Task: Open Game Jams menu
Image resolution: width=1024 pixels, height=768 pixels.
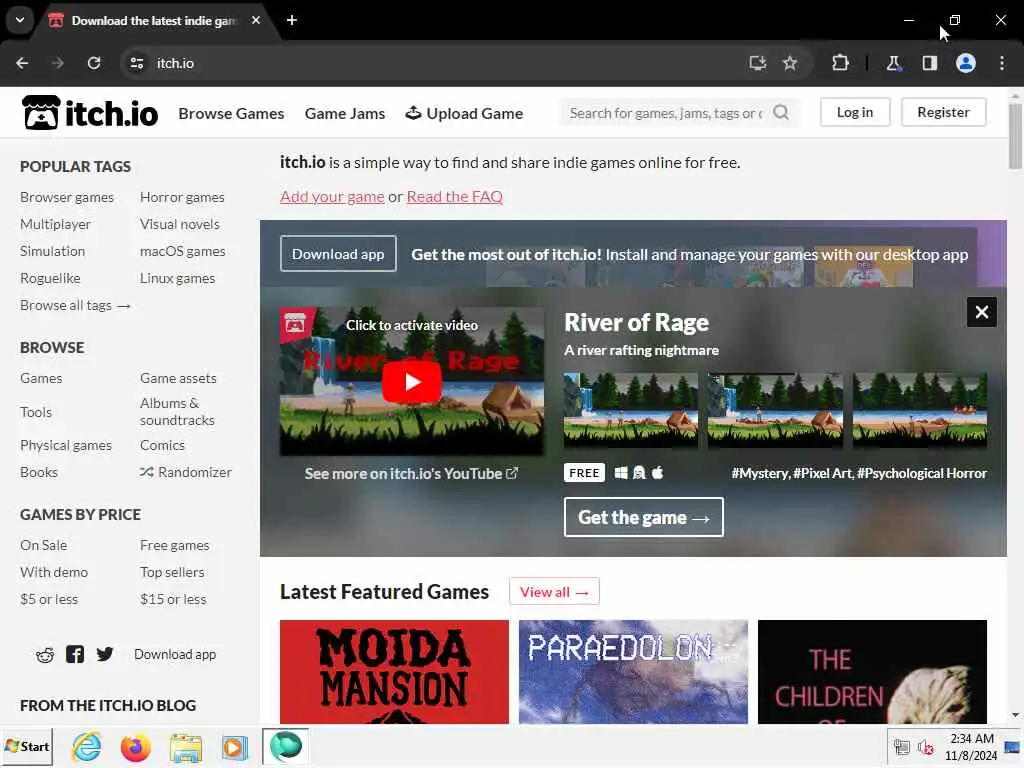Action: click(x=345, y=114)
